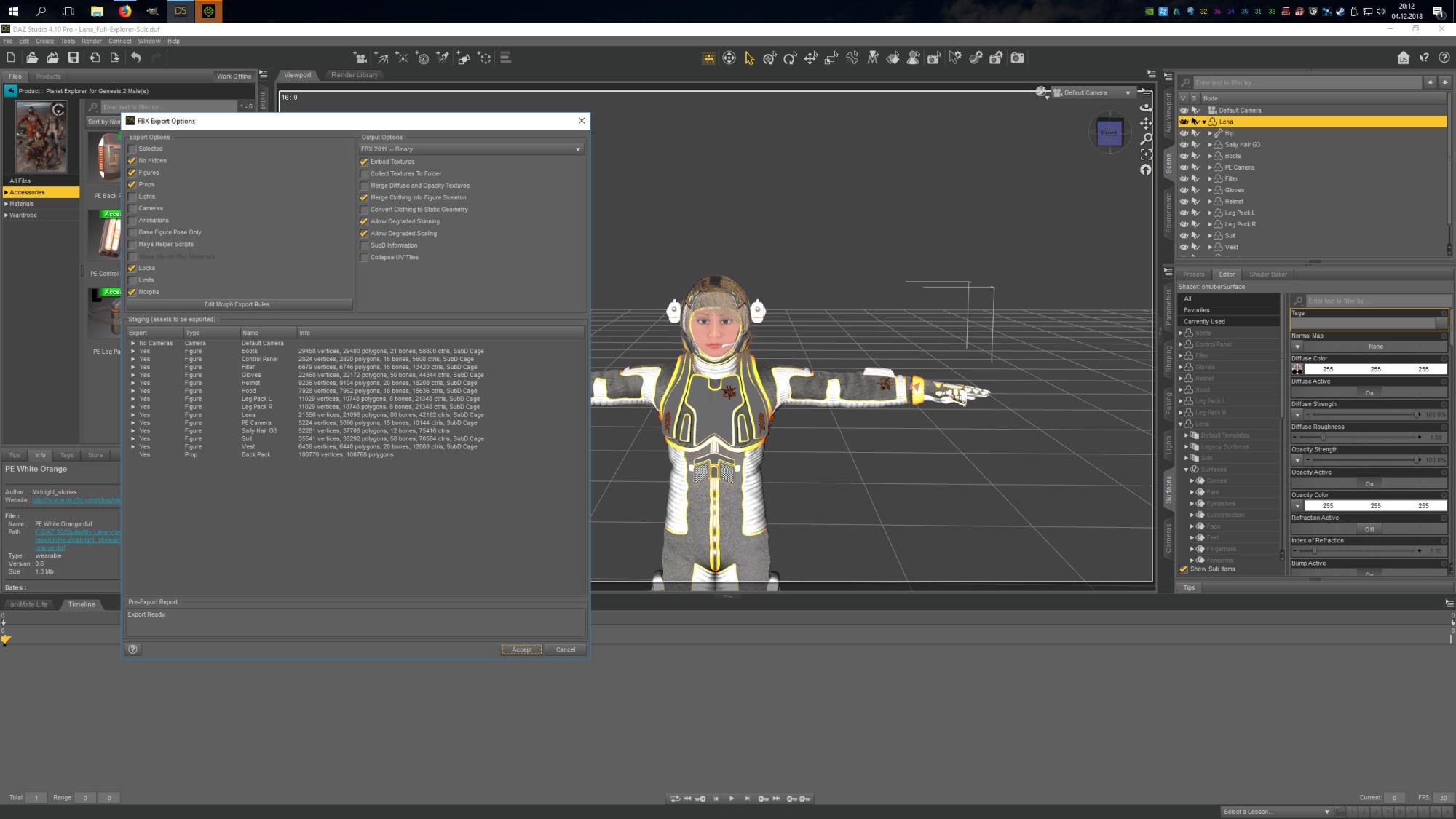
Task: Open the Windows Start menu
Action: (x=13, y=11)
